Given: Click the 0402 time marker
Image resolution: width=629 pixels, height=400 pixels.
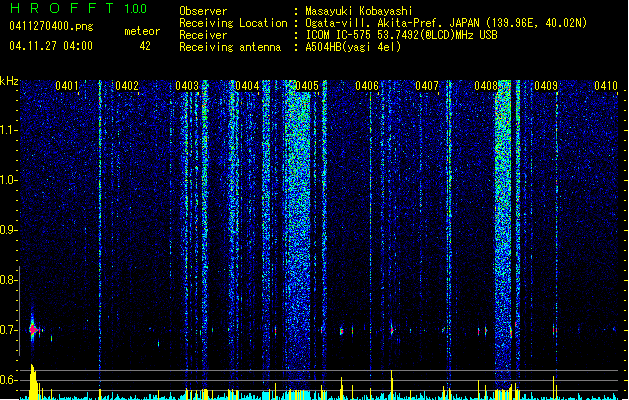Looking at the screenshot, I should pos(127,86).
